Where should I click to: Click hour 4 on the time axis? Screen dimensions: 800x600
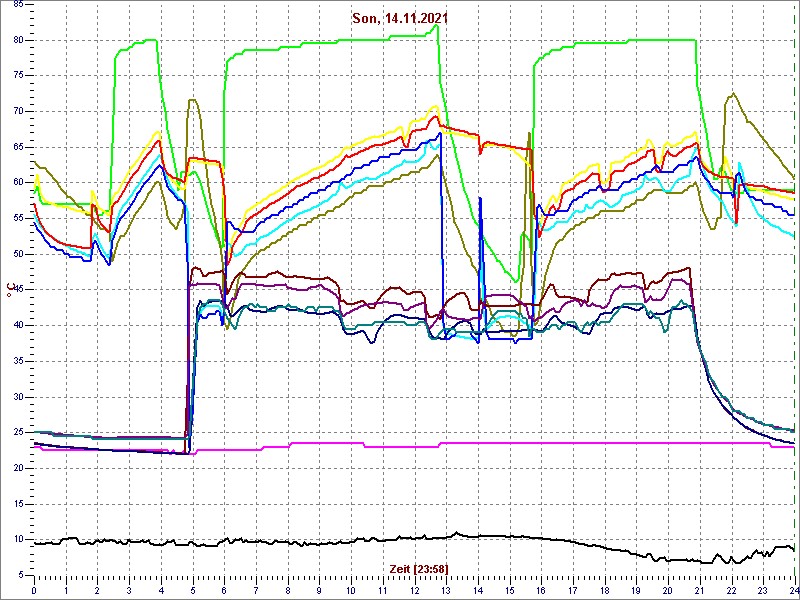(161, 588)
